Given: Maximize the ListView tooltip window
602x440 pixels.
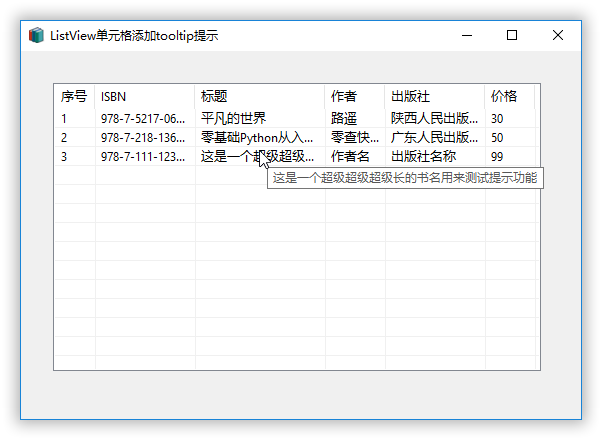Looking at the screenshot, I should tap(512, 35).
